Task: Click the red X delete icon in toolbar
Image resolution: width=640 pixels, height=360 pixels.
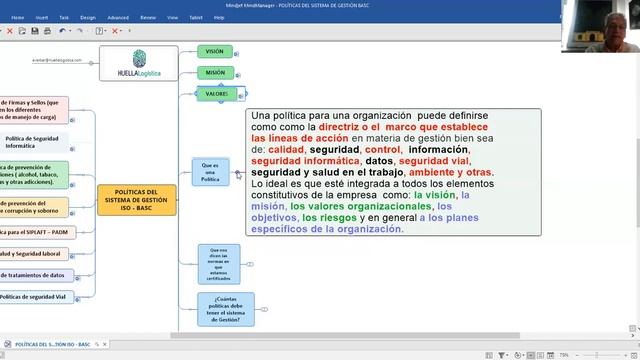Action: click(10, 31)
